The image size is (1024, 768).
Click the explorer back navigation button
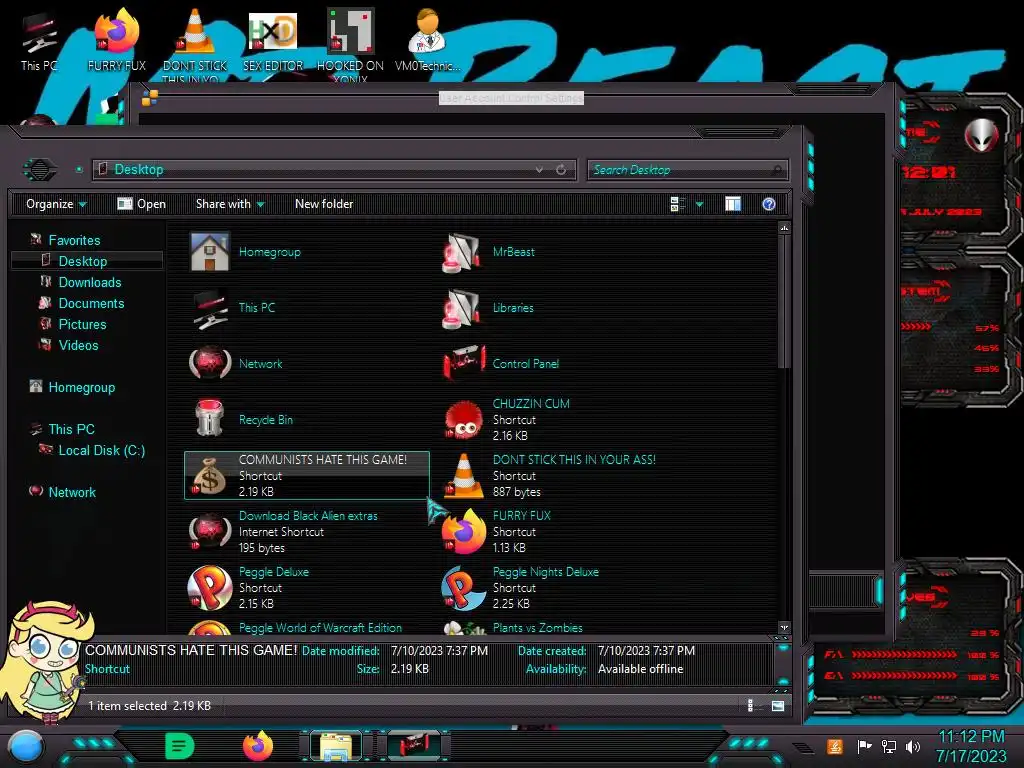click(40, 170)
